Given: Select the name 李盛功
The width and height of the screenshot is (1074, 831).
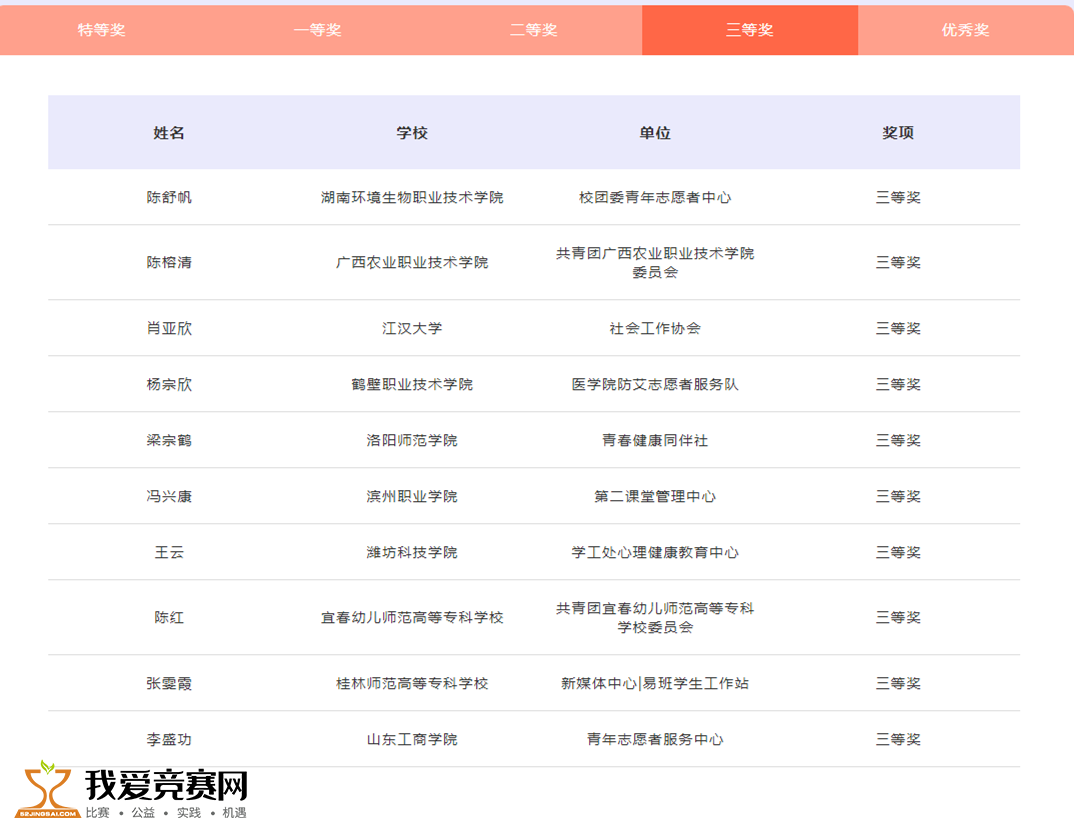Looking at the screenshot, I should pyautogui.click(x=169, y=739).
